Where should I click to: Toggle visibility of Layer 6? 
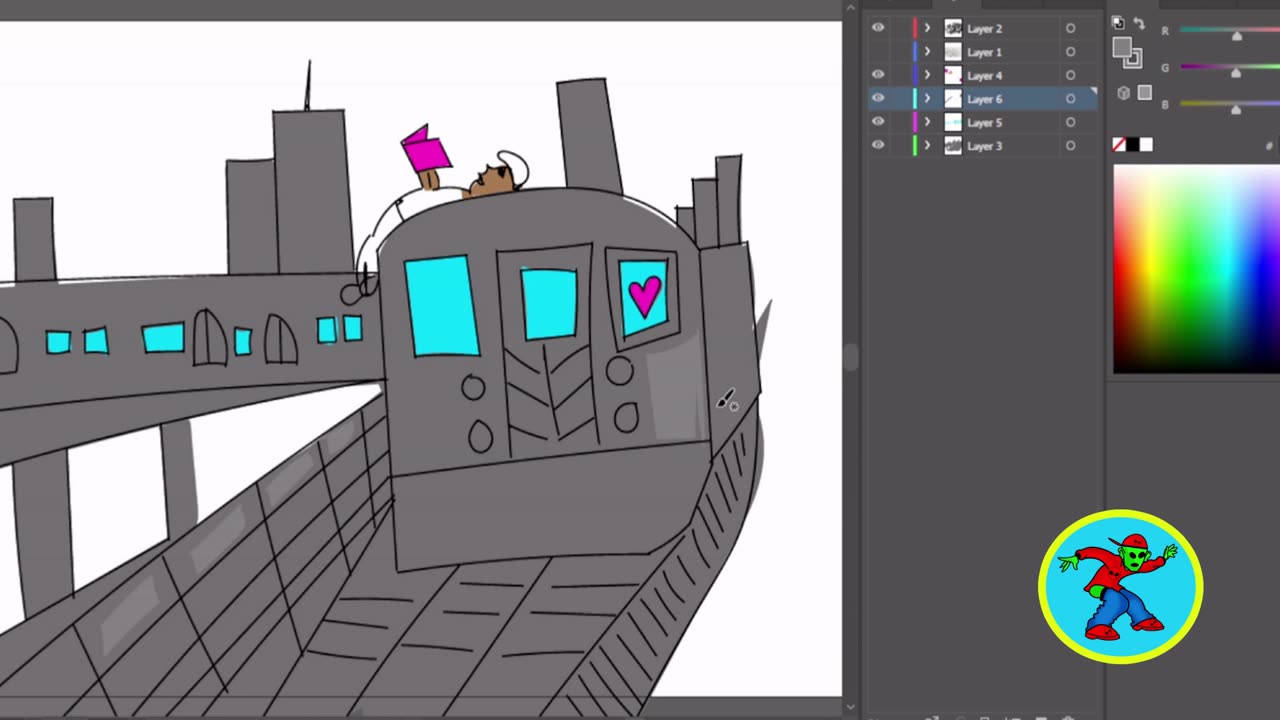pos(878,99)
